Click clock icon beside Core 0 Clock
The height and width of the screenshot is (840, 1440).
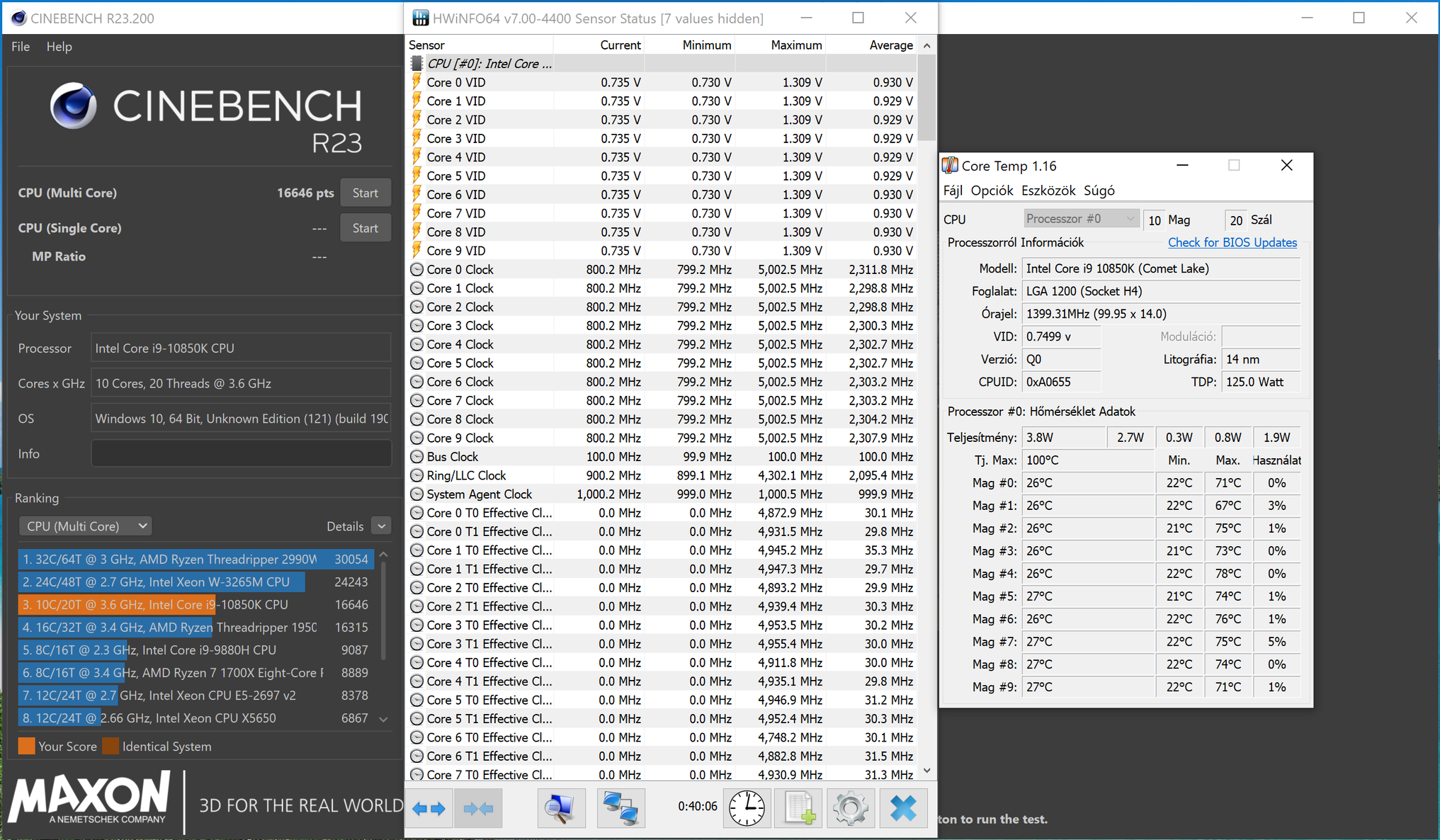coord(417,269)
